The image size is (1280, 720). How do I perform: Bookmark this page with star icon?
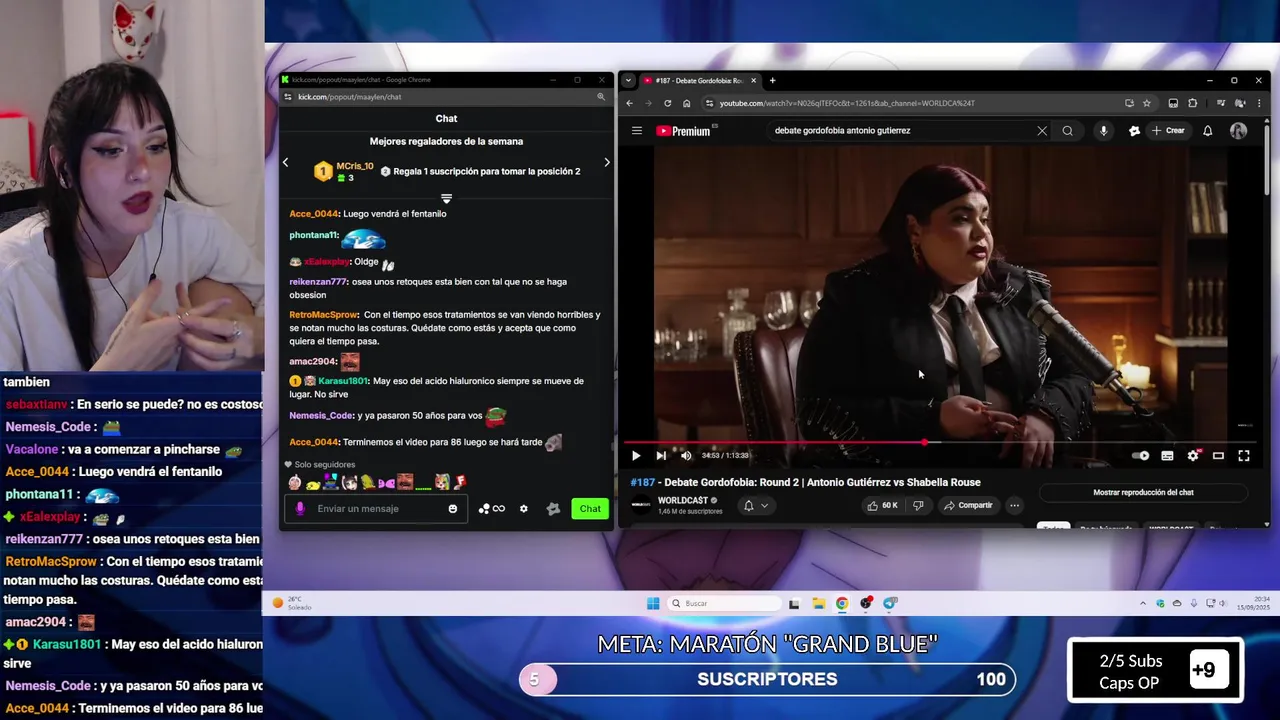pos(1147,103)
